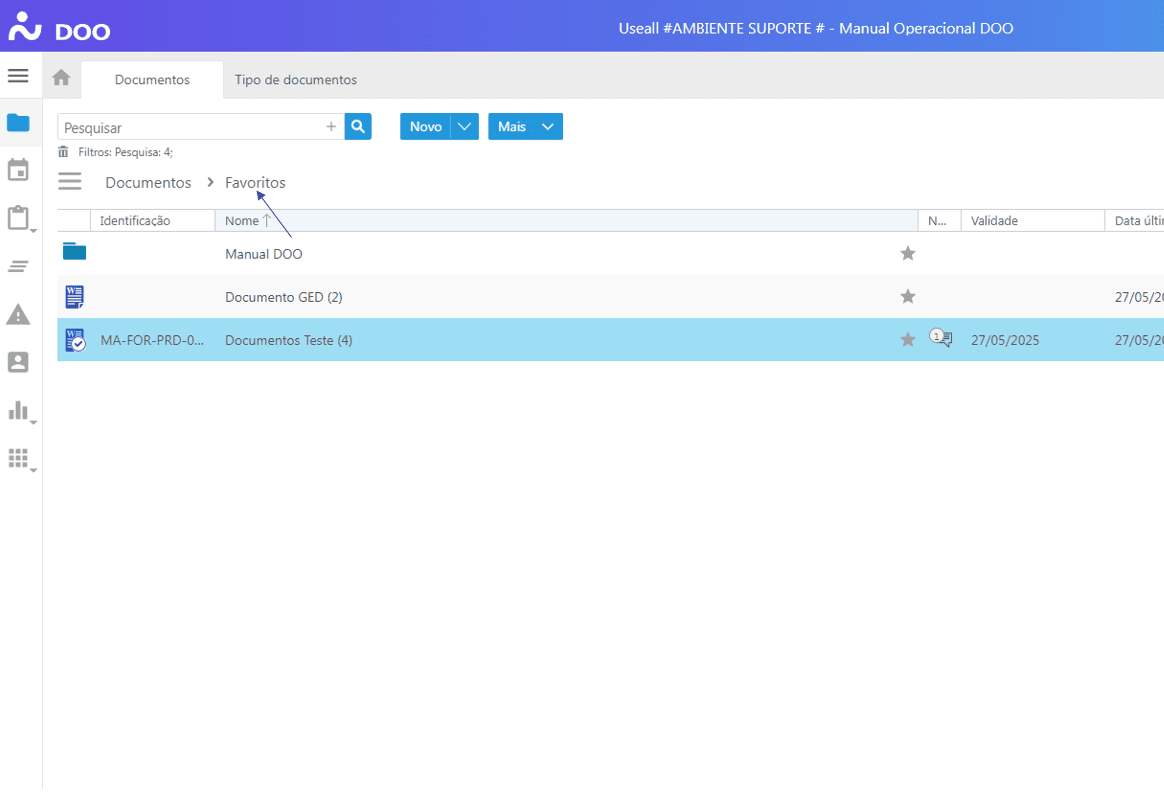
Task: Open the bar chart reports icon
Action: [x=18, y=410]
